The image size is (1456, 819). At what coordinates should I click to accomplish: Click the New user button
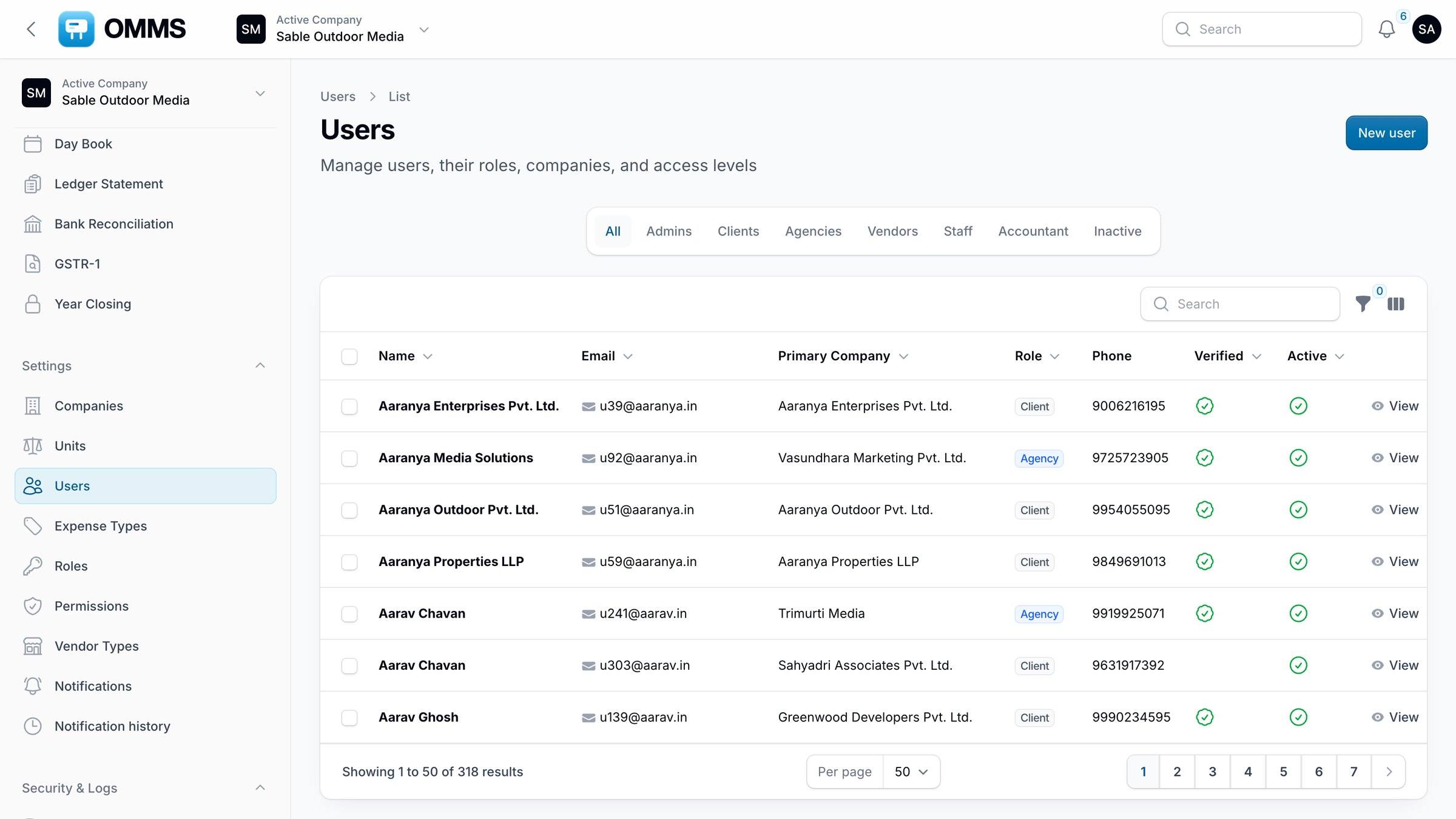[1386, 133]
